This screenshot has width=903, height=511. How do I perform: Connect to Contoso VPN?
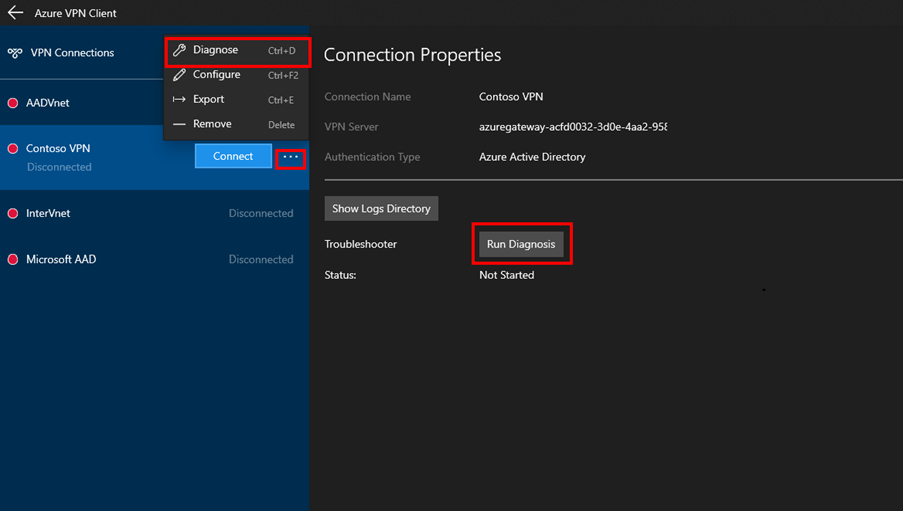233,156
